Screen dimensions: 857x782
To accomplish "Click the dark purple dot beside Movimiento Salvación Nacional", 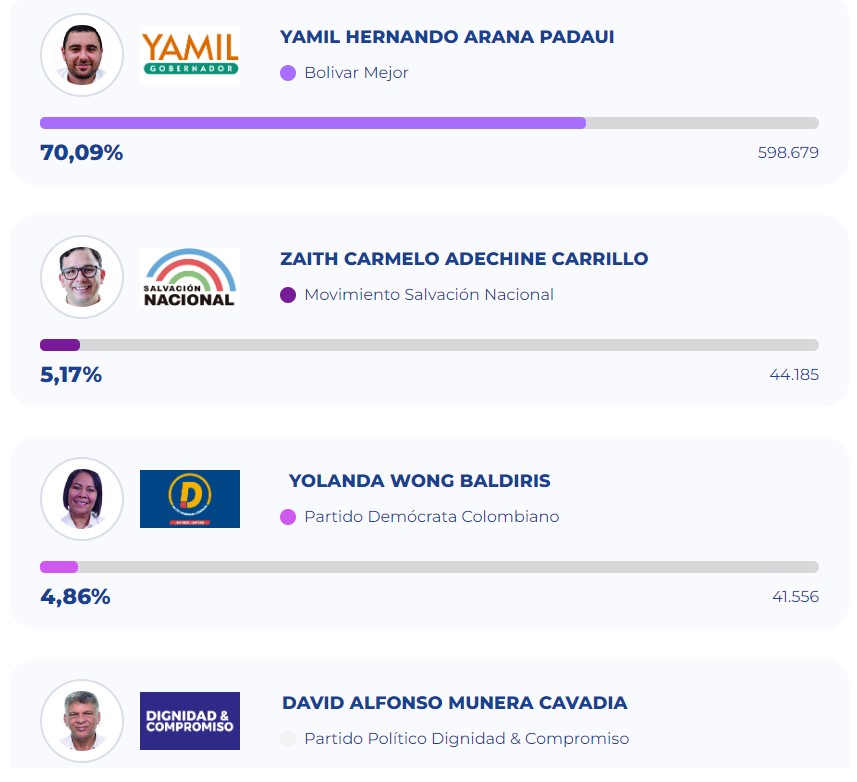I will pos(288,295).
